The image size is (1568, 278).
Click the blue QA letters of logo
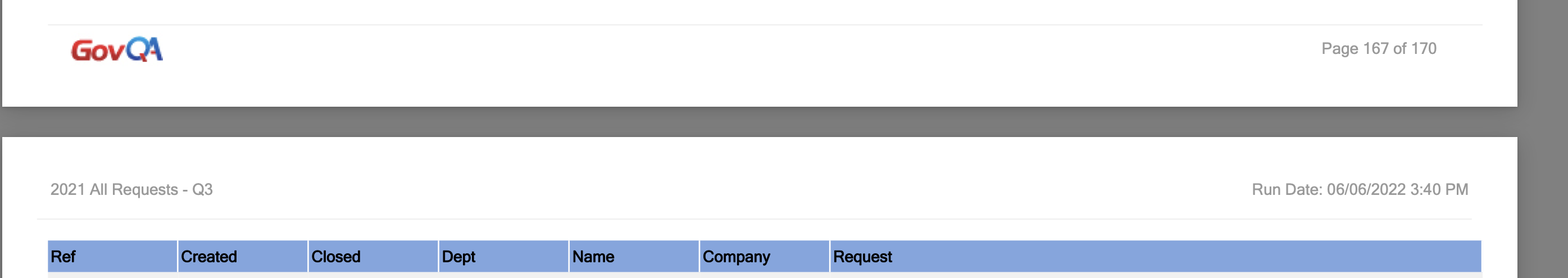click(144, 49)
